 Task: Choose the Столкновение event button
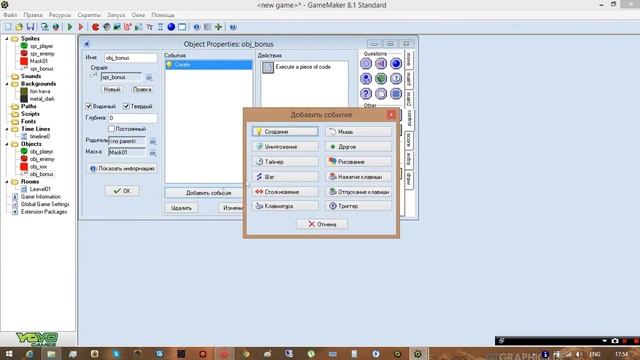285,191
